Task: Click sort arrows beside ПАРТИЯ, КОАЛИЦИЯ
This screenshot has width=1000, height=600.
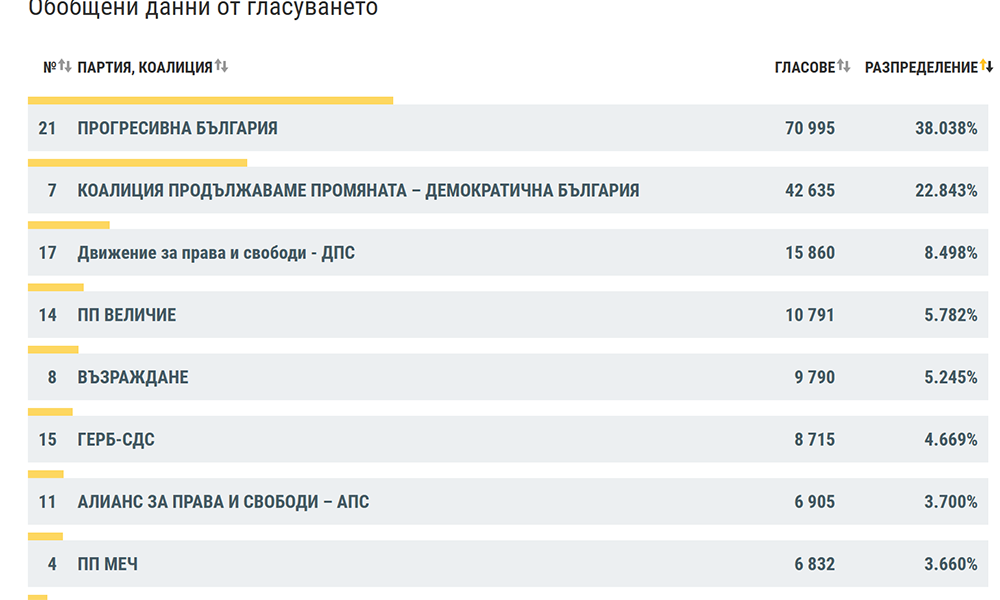Action: 221,66
